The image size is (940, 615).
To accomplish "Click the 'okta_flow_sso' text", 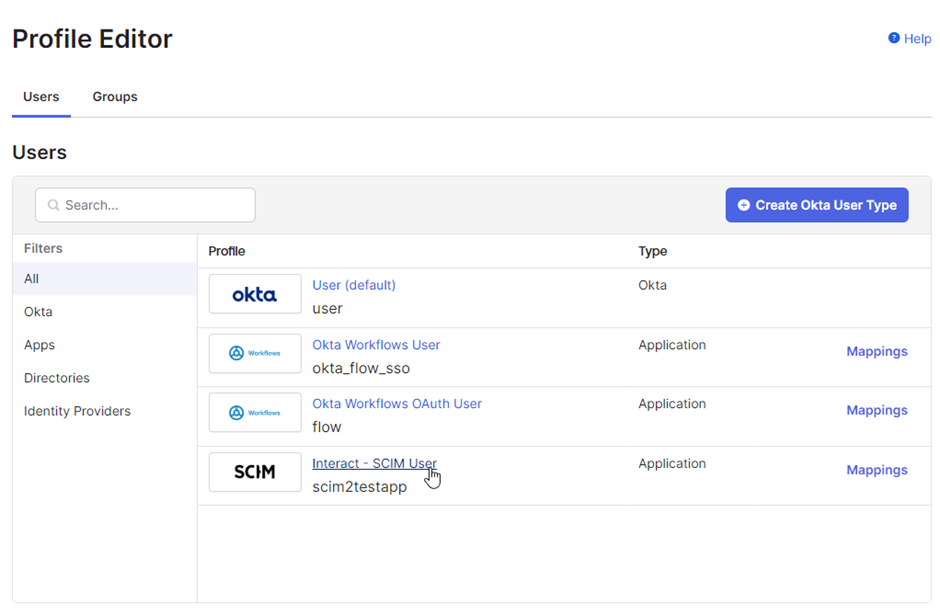I will click(x=361, y=368).
